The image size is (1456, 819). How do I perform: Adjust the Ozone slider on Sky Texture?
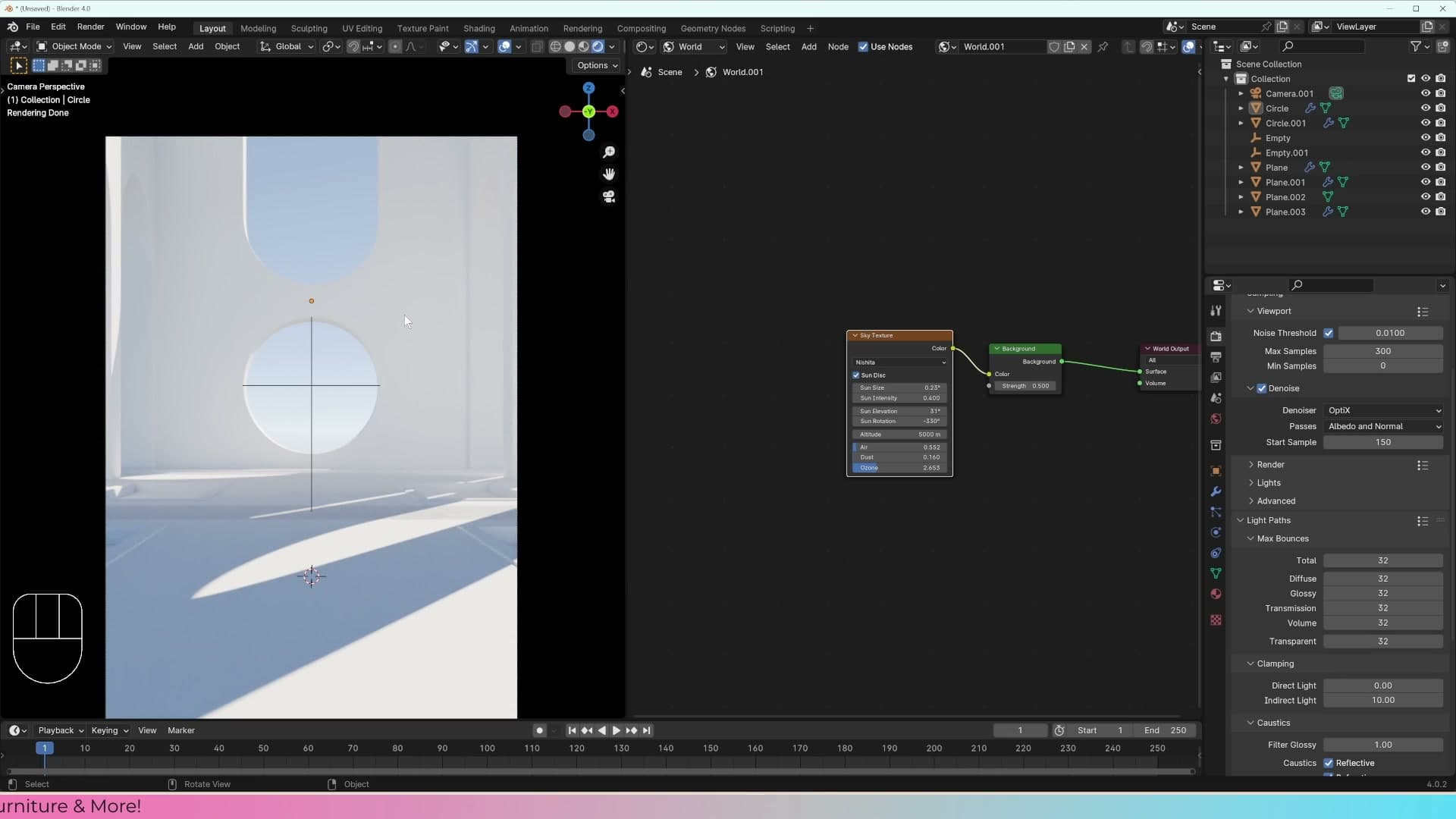coord(900,468)
